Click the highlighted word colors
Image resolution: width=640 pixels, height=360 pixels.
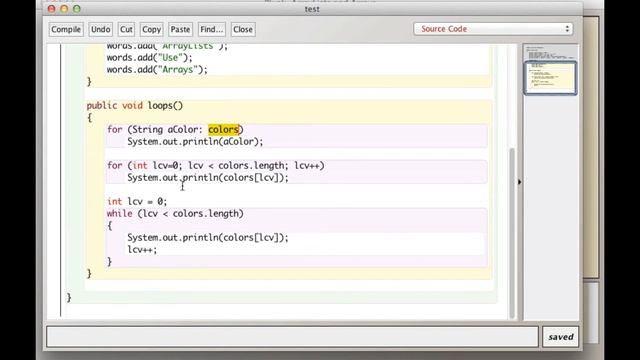click(223, 129)
